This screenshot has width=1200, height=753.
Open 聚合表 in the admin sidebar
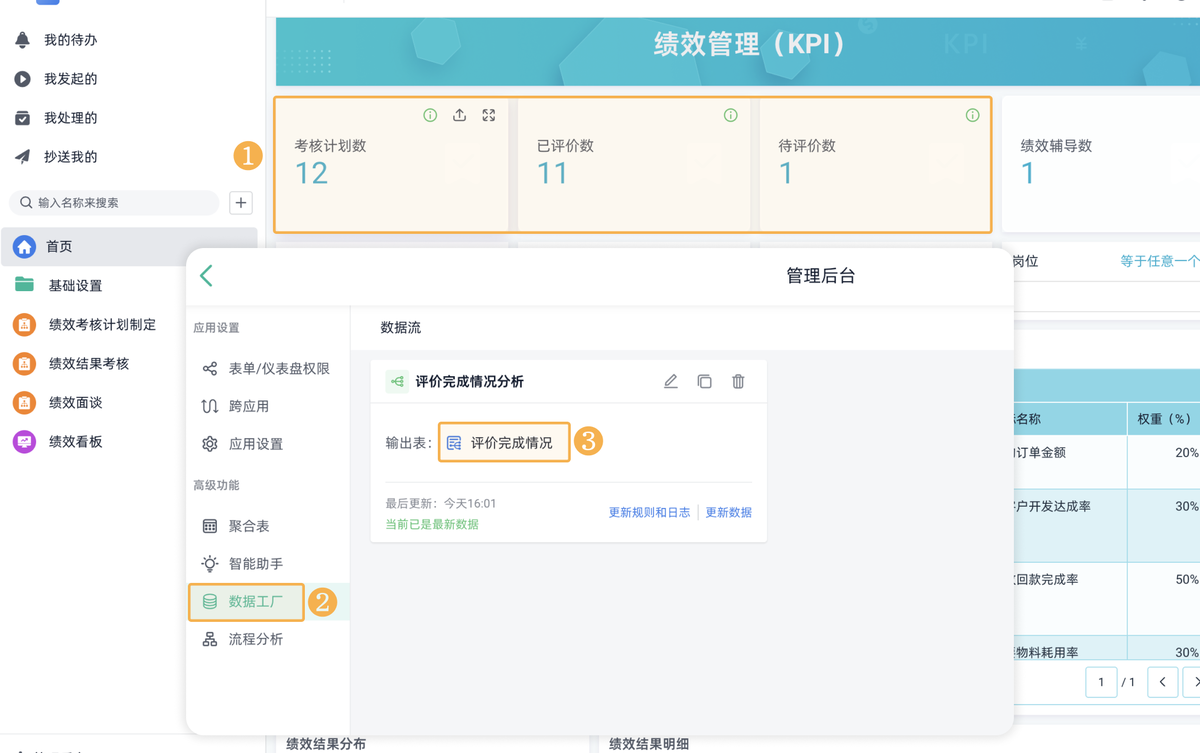pos(248,526)
